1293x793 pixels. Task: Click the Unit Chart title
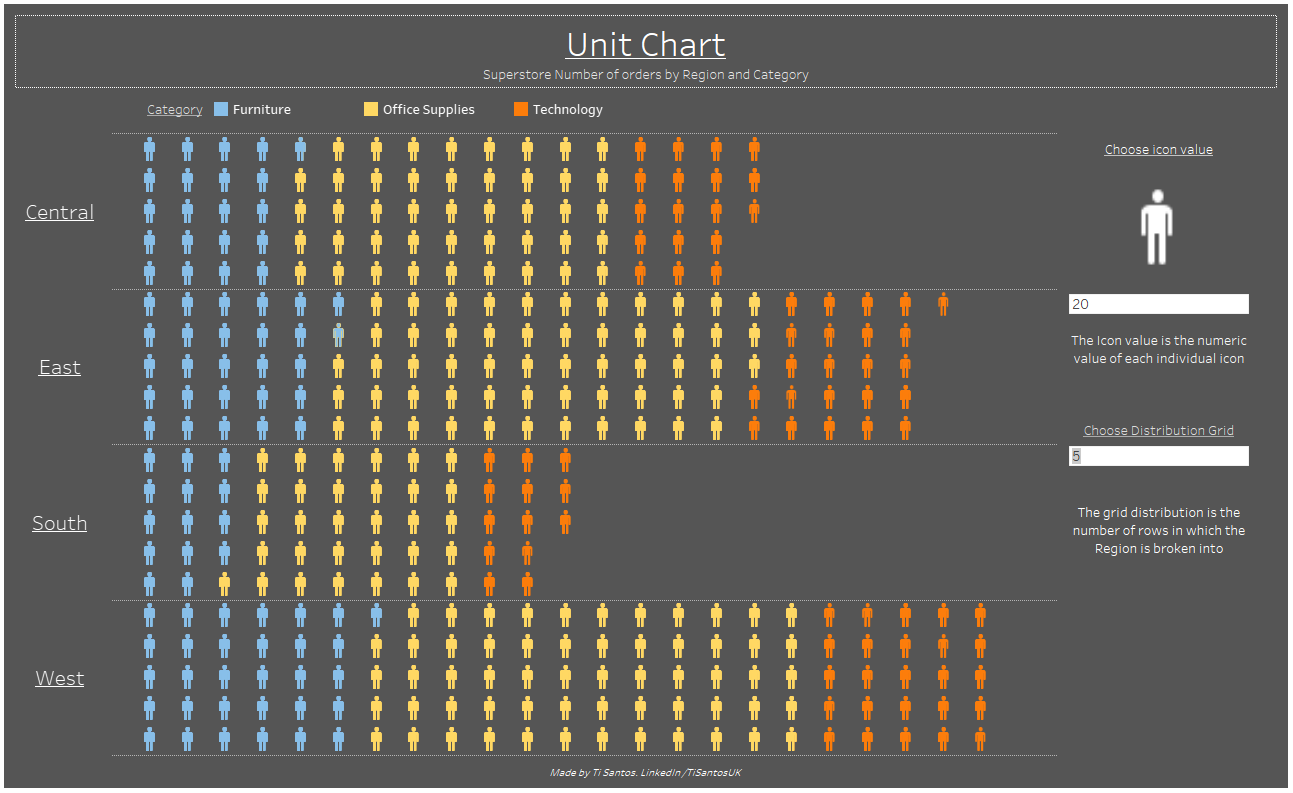[x=646, y=44]
